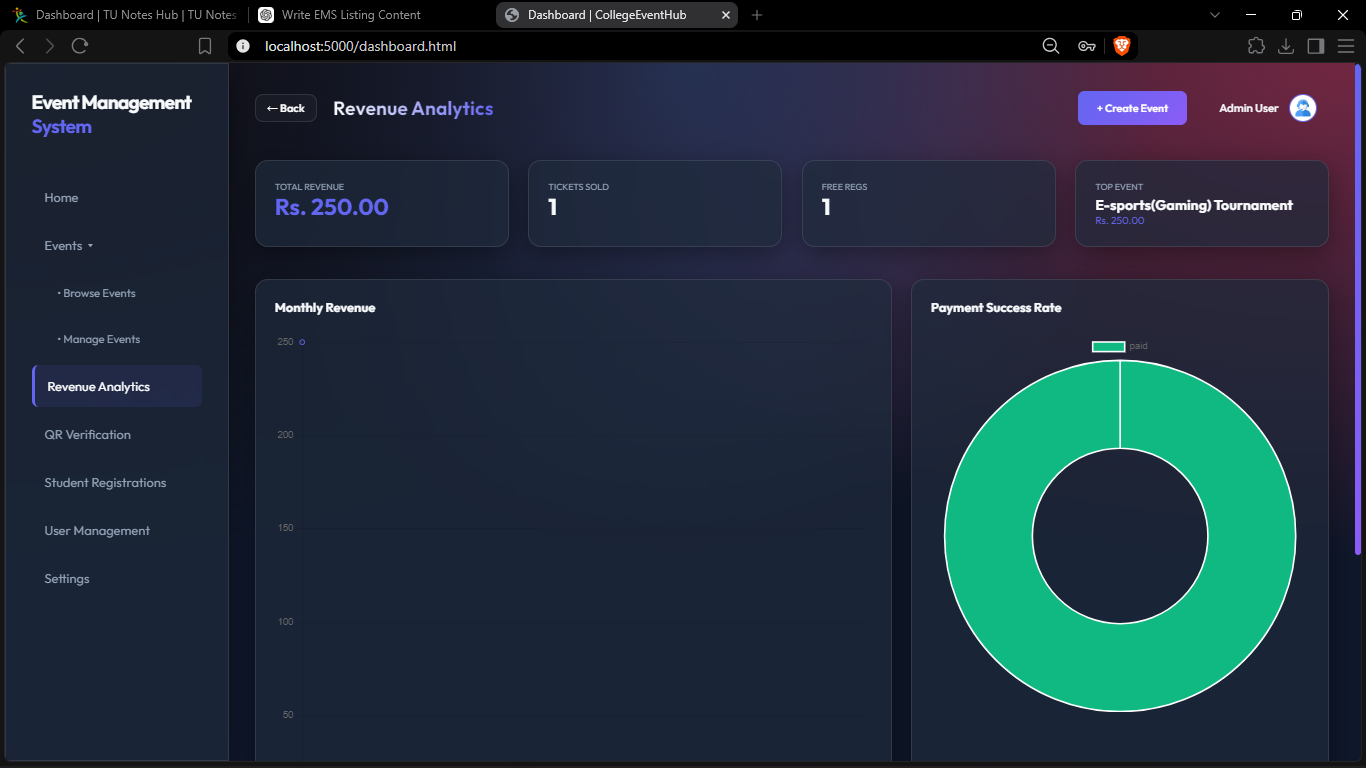Click the Monthly Revenue chart data point

tap(302, 342)
